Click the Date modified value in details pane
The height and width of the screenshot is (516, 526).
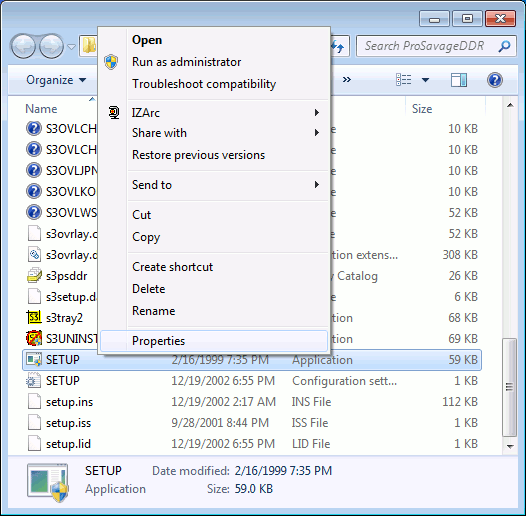pyautogui.click(x=283, y=471)
